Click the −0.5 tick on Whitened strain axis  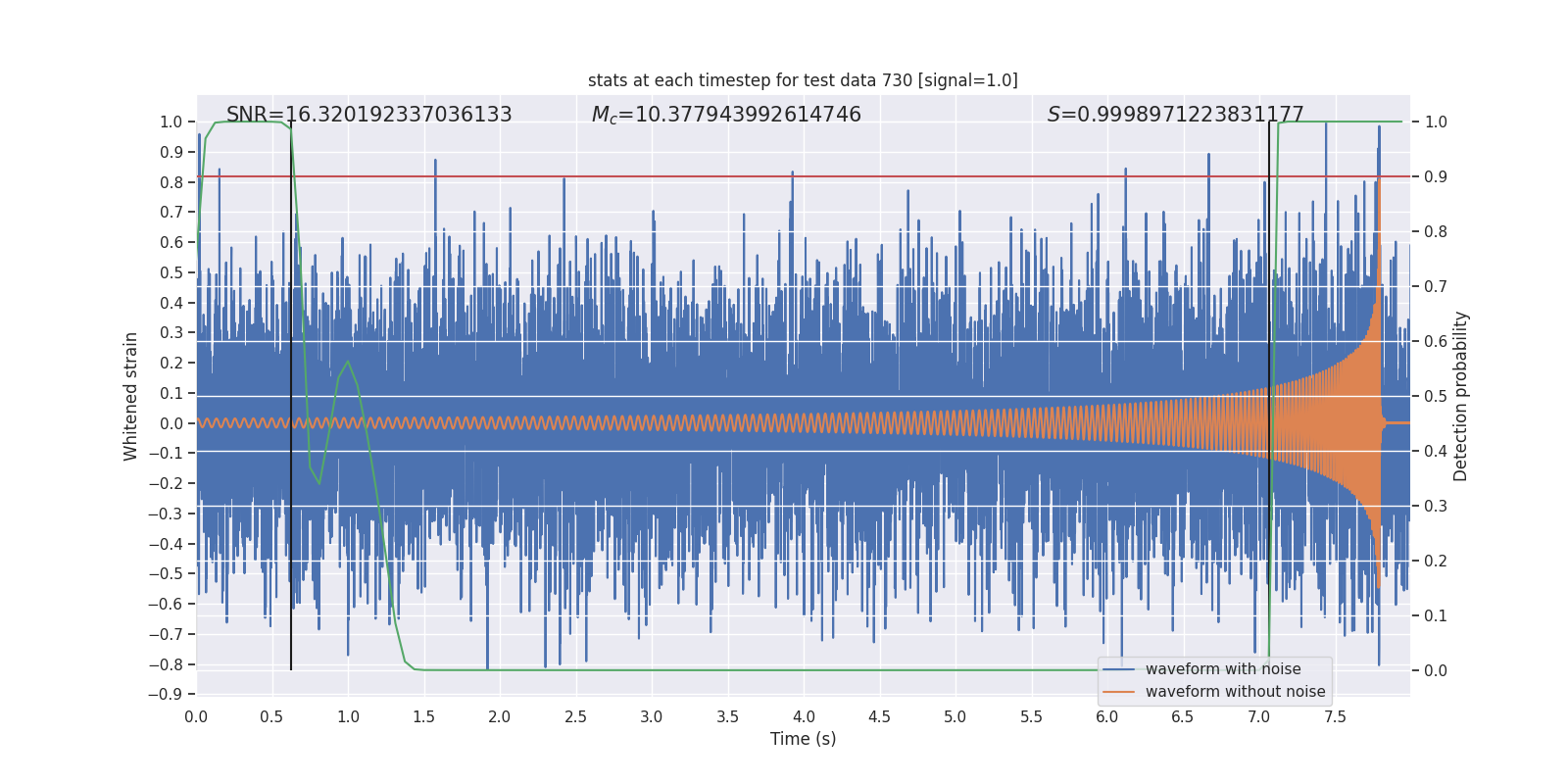coord(166,574)
